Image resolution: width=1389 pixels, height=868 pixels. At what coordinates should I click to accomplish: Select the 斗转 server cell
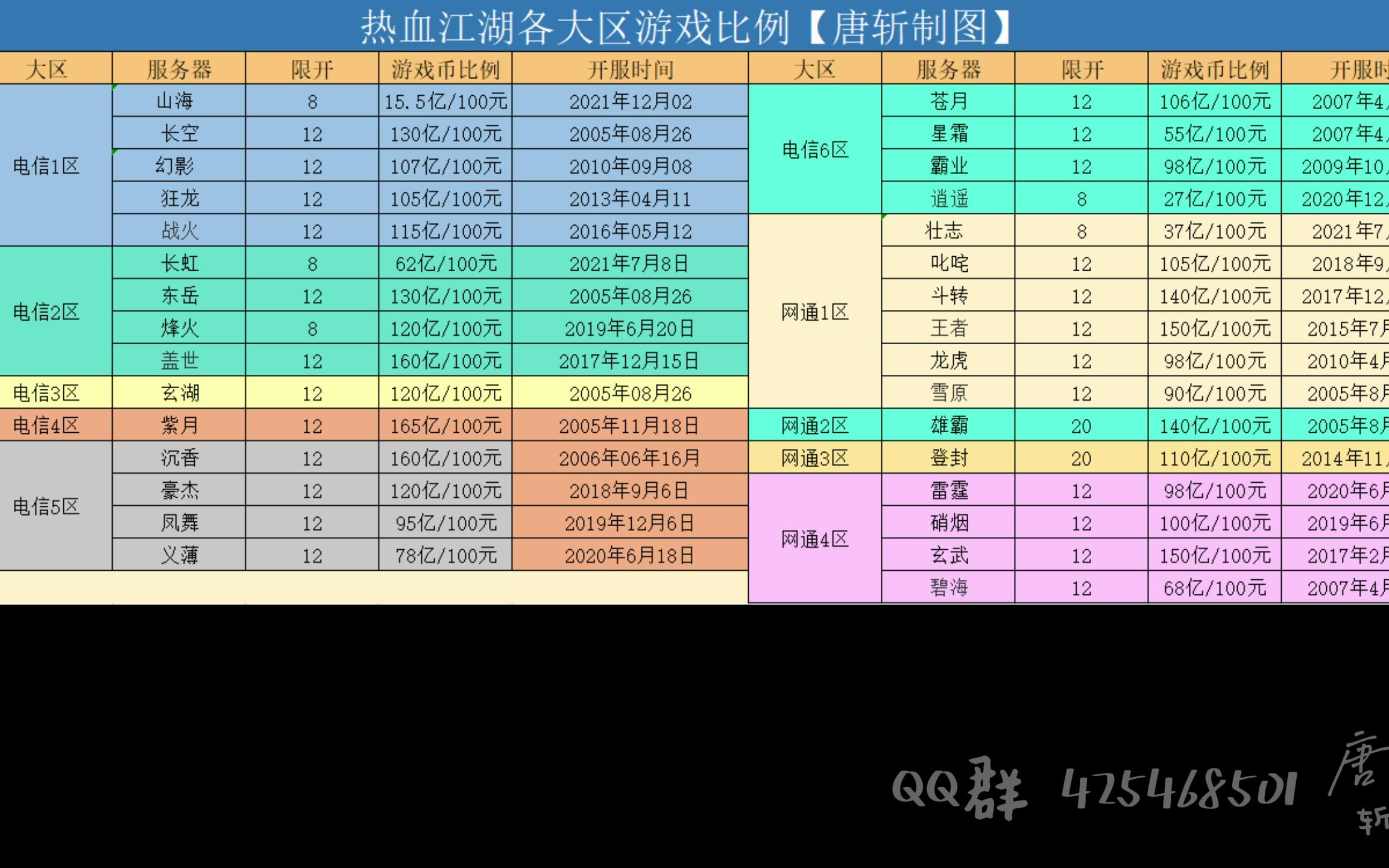(948, 295)
